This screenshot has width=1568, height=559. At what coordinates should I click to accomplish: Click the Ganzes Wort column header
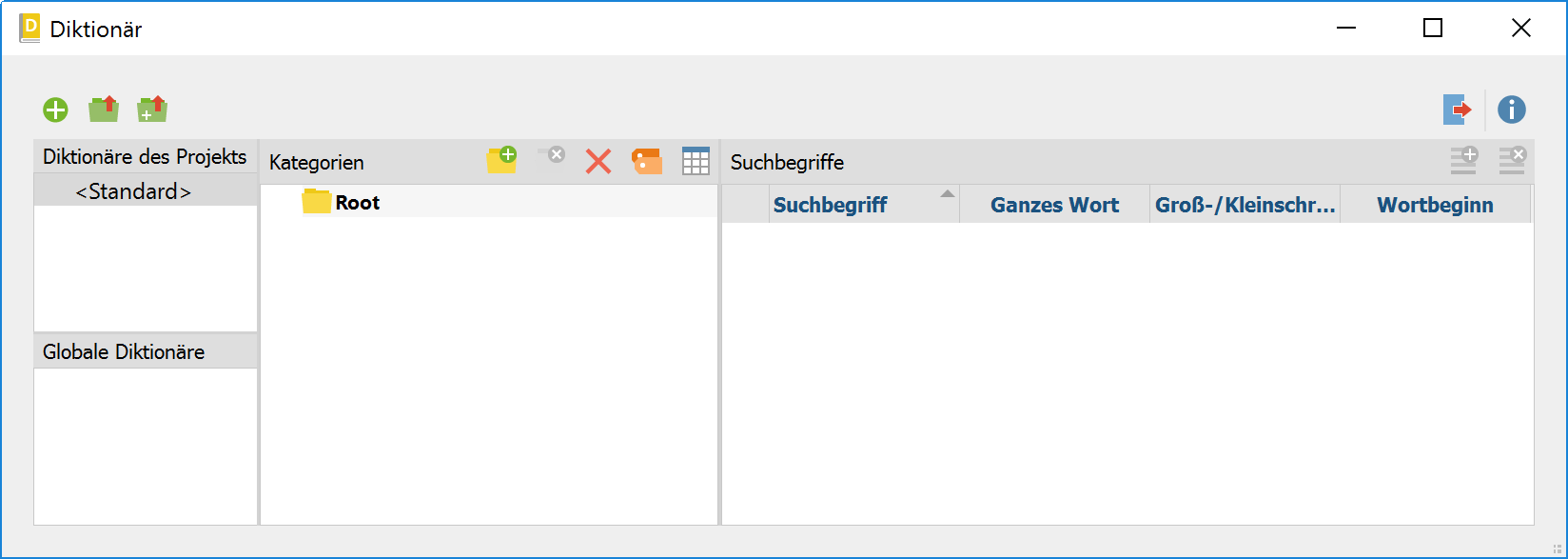1054,205
